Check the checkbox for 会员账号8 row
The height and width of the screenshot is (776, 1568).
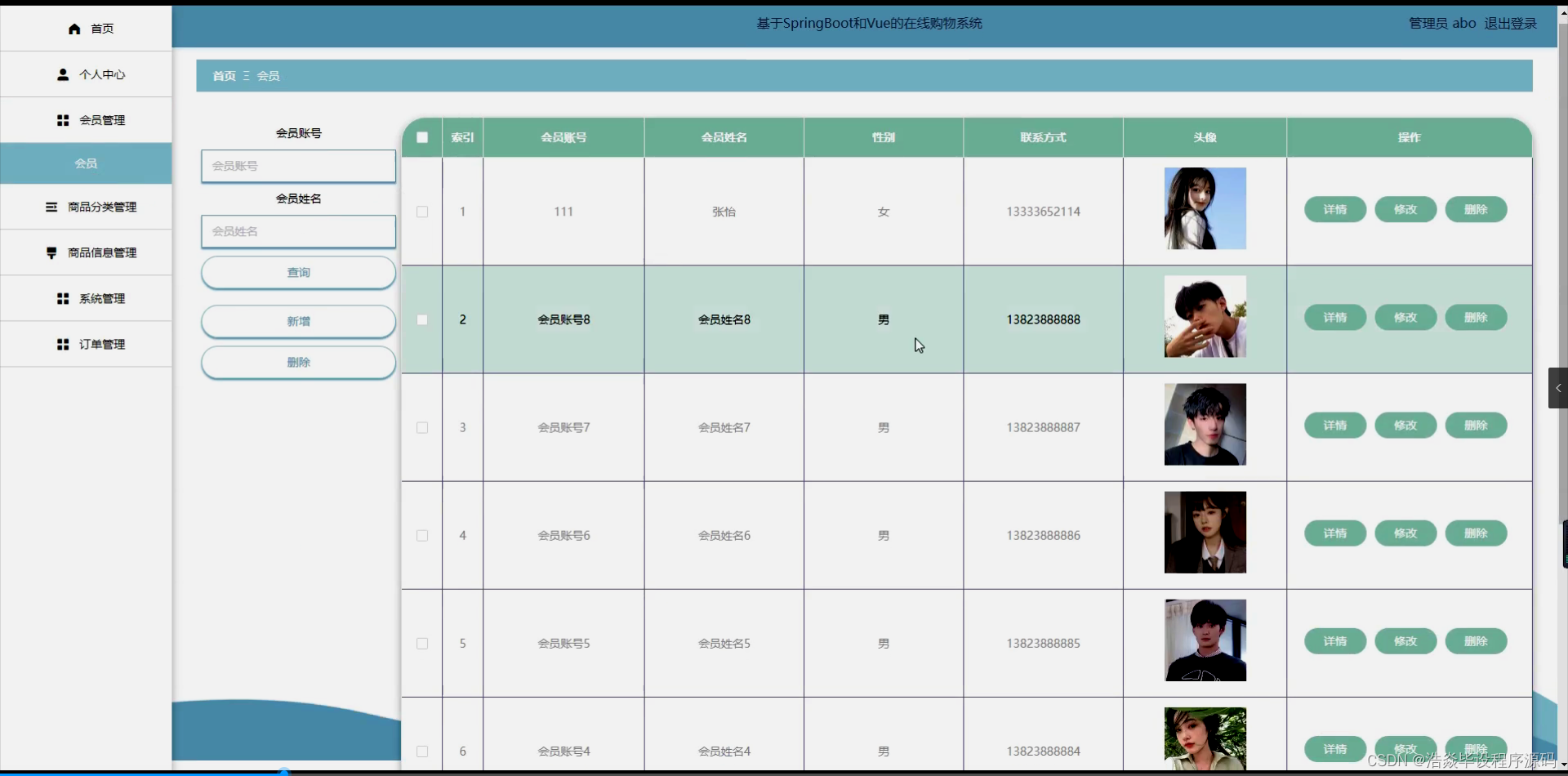pyautogui.click(x=421, y=319)
